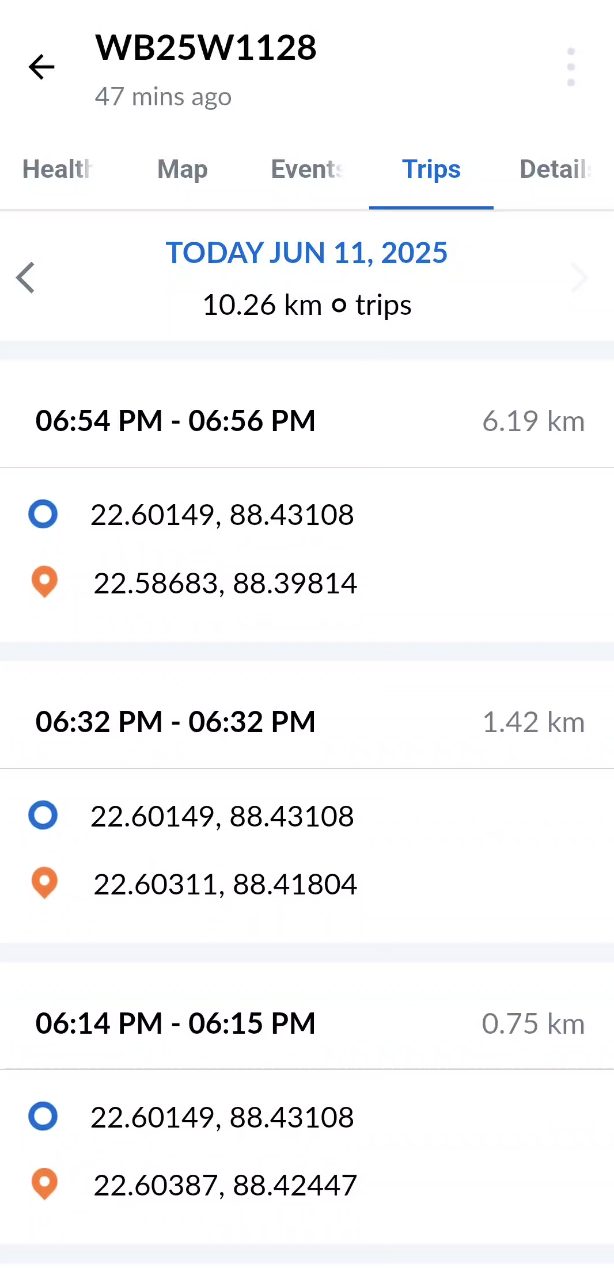Go to previous day with left chevron
The height and width of the screenshot is (1268, 614).
[x=26, y=277]
